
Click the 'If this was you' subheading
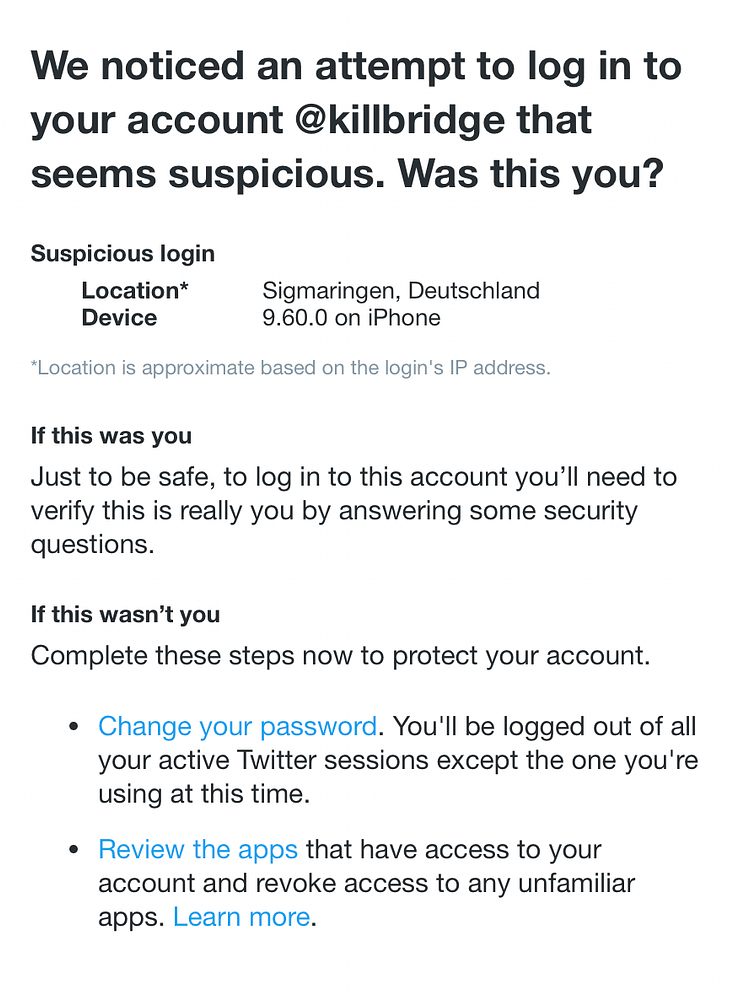pyautogui.click(x=111, y=436)
